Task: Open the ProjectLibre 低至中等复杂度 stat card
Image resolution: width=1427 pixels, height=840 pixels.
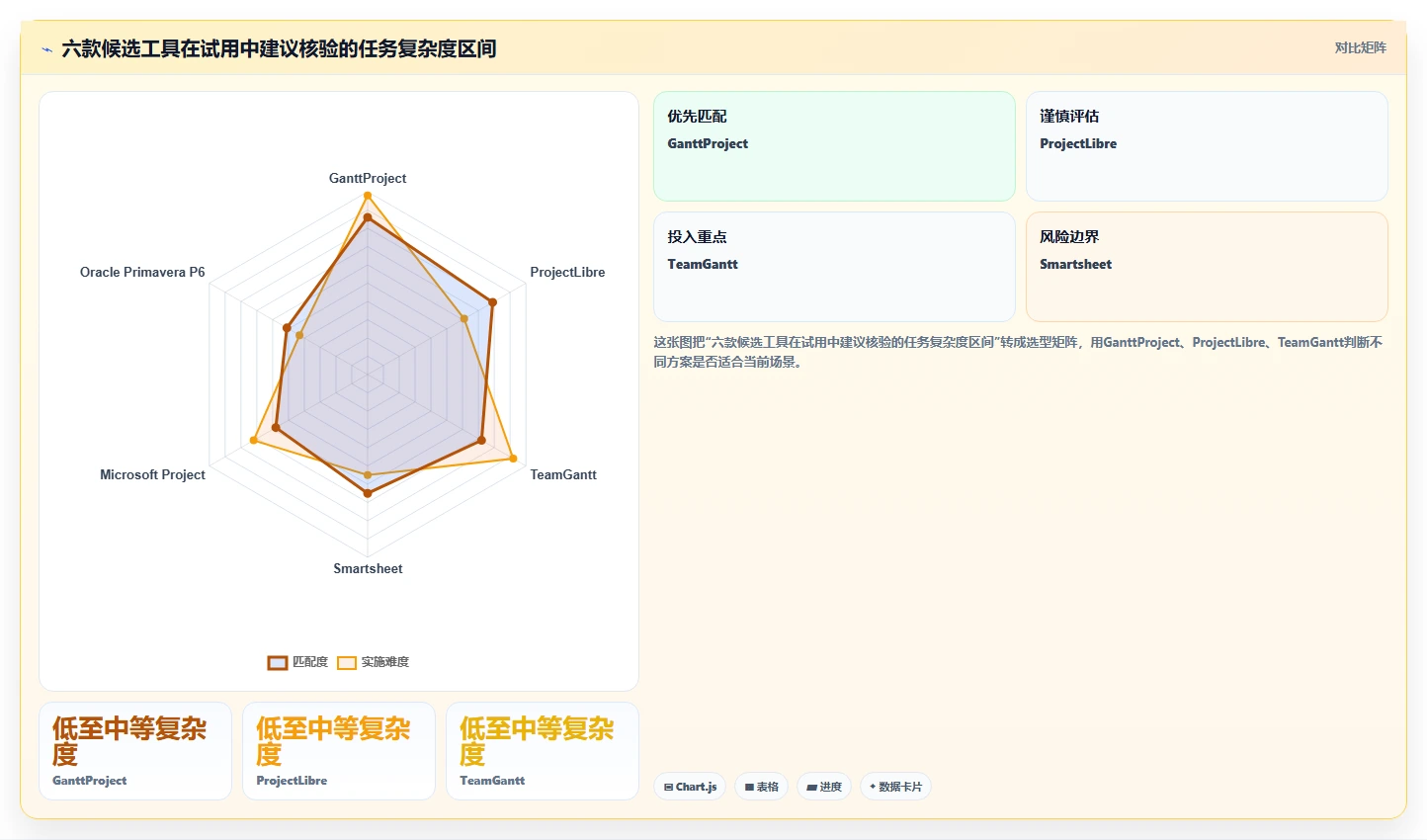Action: [339, 751]
